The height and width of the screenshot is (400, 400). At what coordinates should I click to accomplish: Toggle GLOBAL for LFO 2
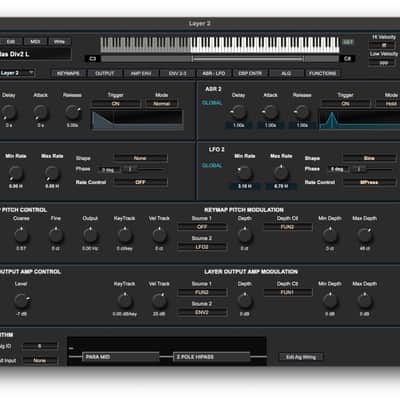coord(212,166)
